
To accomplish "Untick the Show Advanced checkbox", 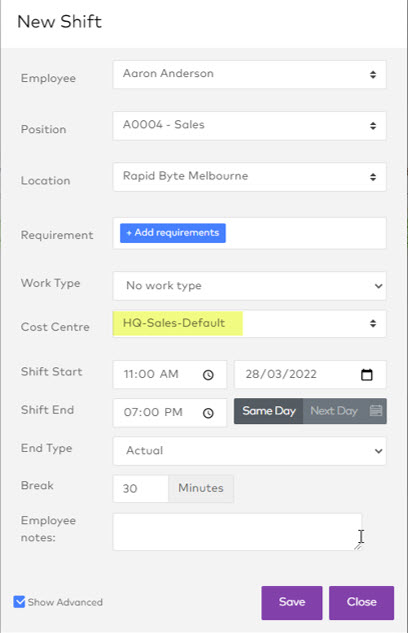I will (x=19, y=602).
